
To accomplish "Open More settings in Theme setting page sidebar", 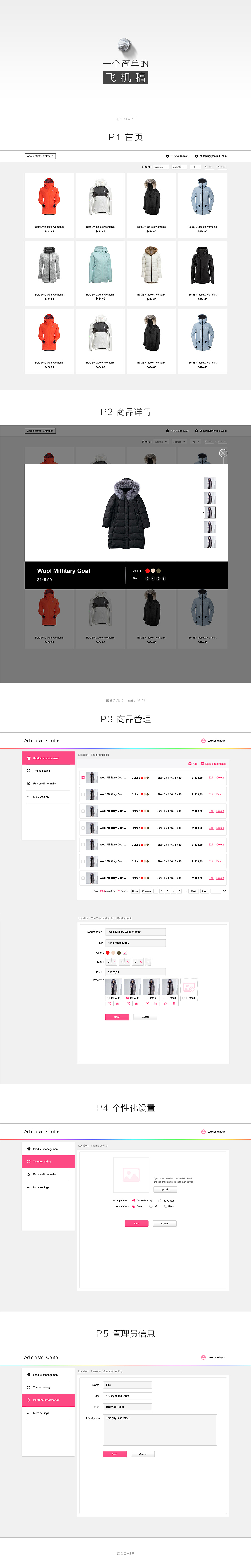I will [48, 1187].
